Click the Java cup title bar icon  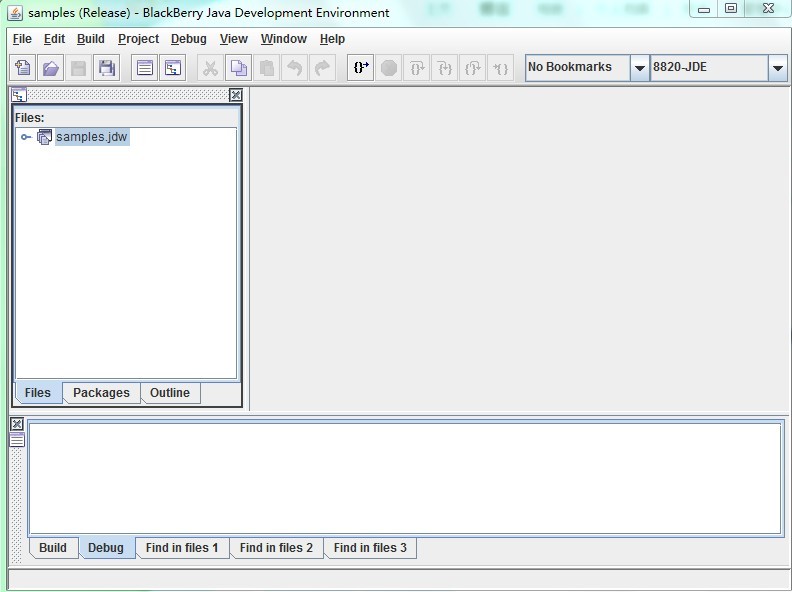click(15, 13)
